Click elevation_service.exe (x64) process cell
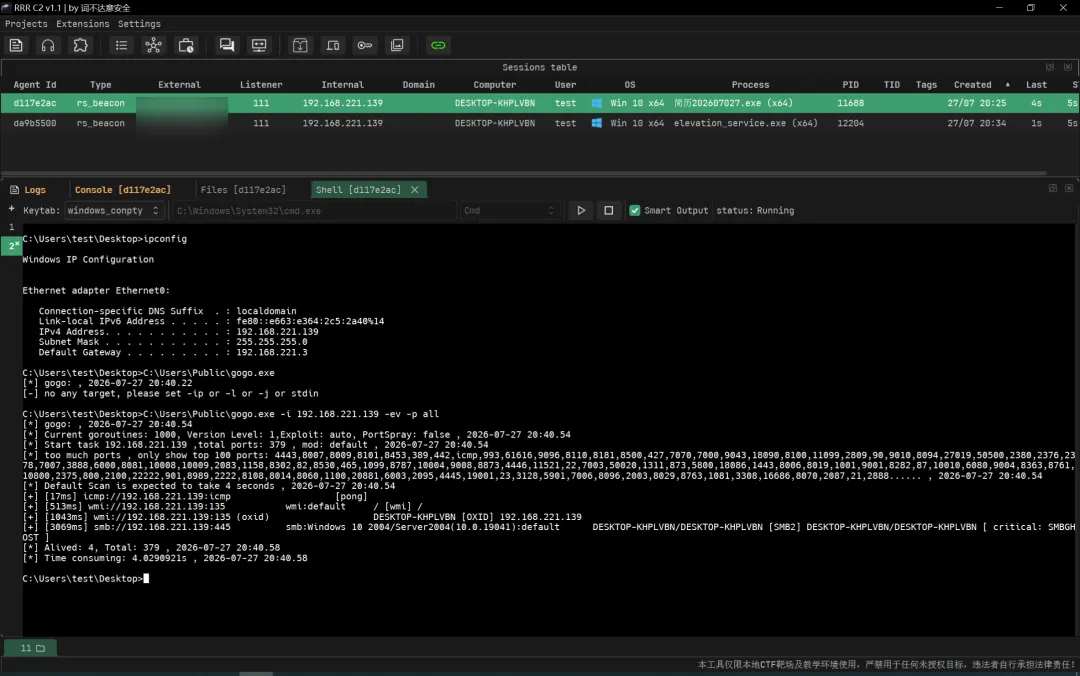Viewport: 1080px width, 676px height. [x=745, y=123]
